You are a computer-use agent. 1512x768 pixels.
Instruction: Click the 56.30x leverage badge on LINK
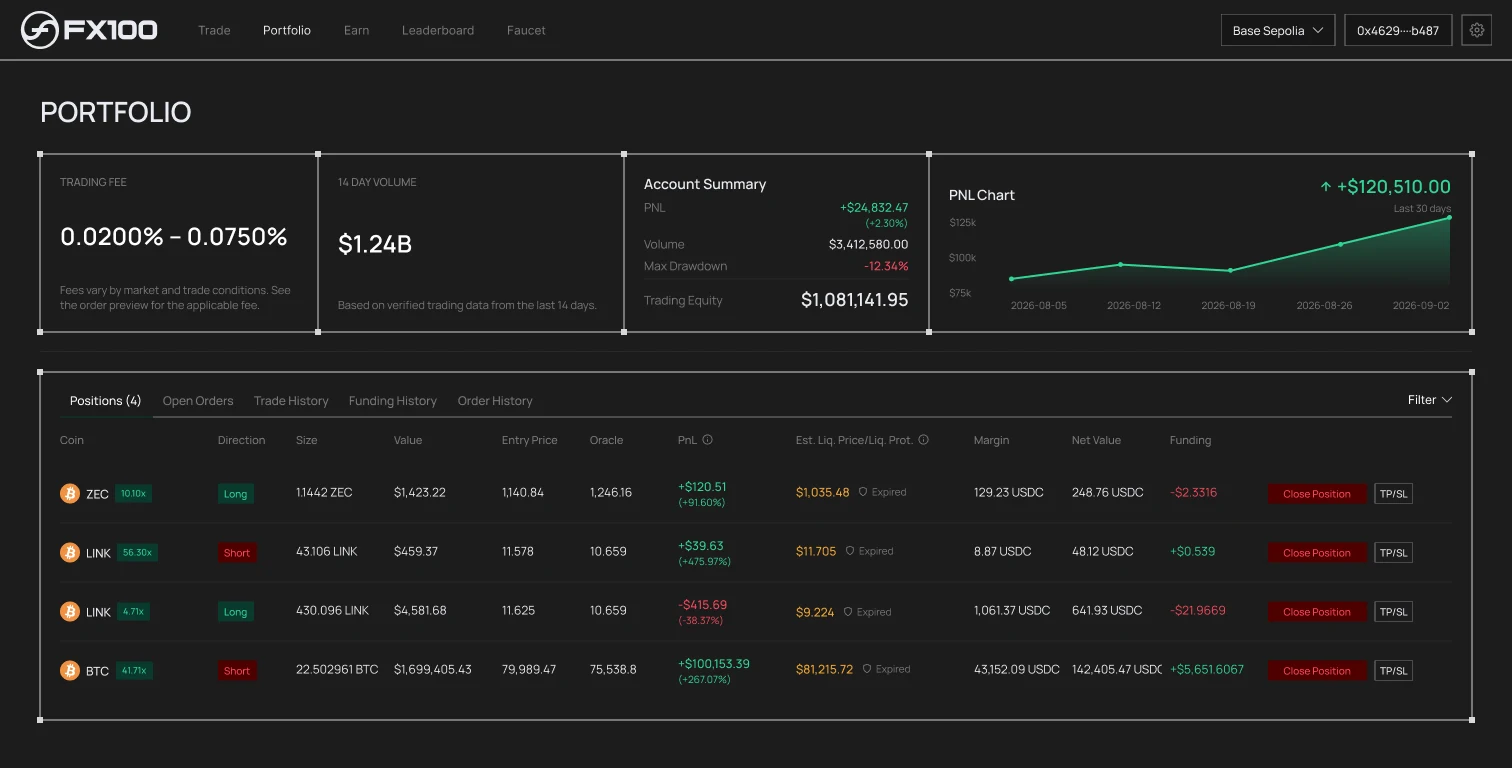tap(136, 552)
